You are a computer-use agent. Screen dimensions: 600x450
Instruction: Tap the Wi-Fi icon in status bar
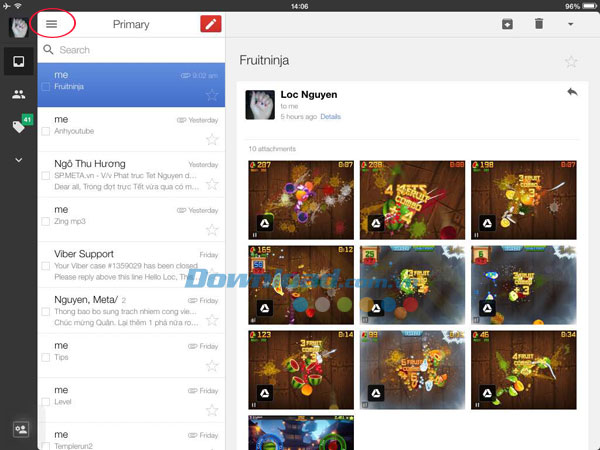pos(18,6)
